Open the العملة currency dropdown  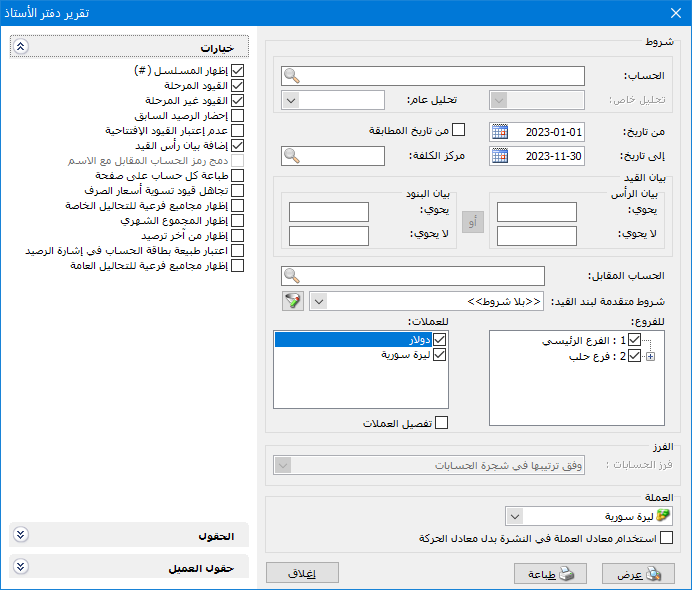[515, 515]
